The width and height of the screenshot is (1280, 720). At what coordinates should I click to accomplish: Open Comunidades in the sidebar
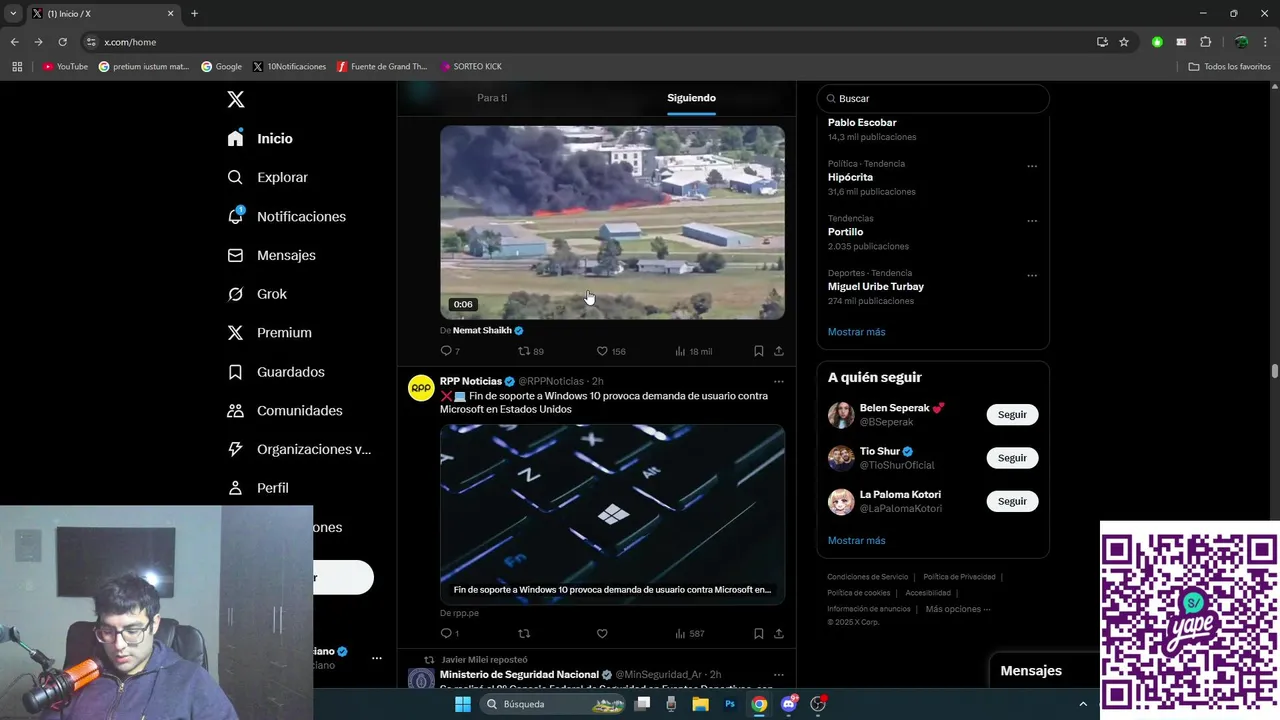pyautogui.click(x=285, y=411)
